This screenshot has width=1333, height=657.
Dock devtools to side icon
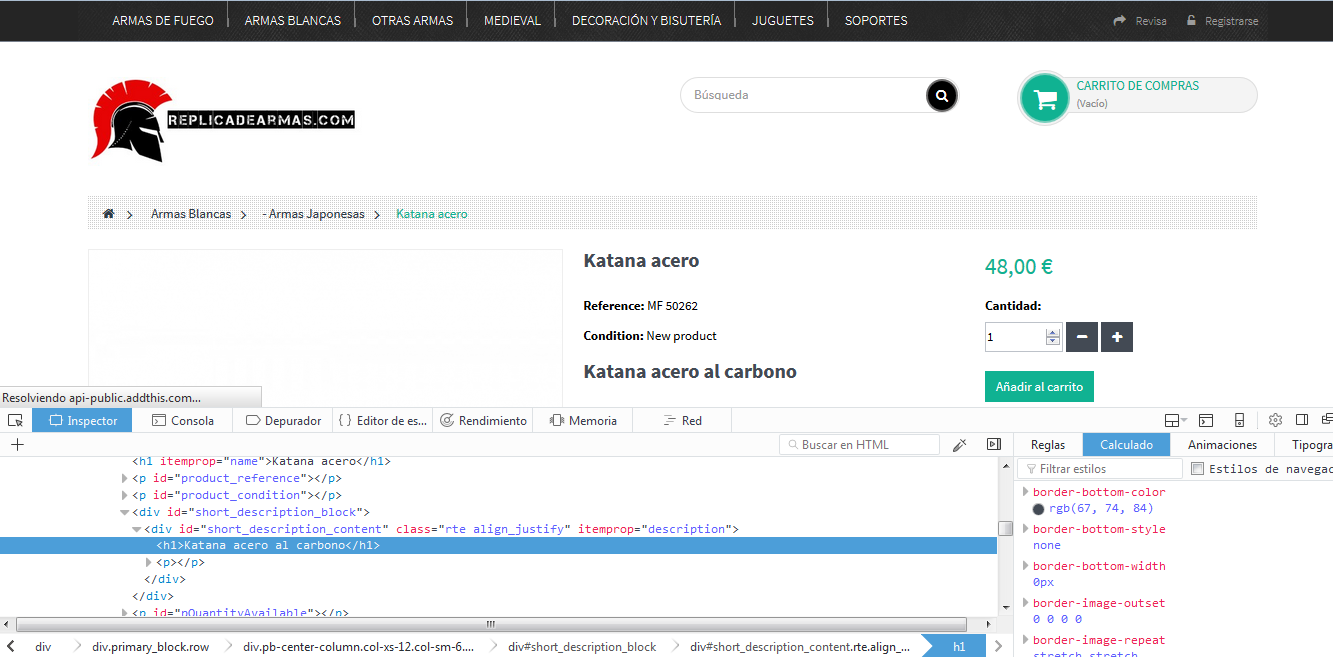pos(1302,421)
